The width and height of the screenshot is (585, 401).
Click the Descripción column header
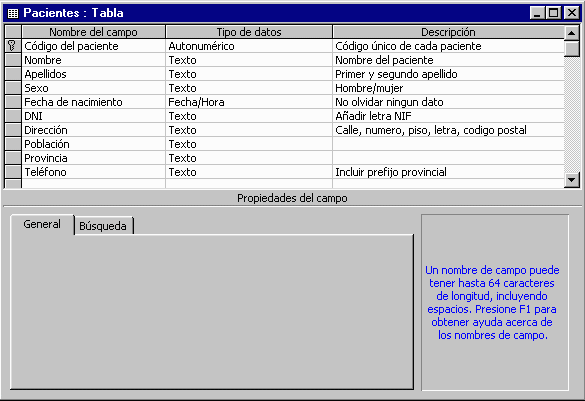tap(448, 32)
